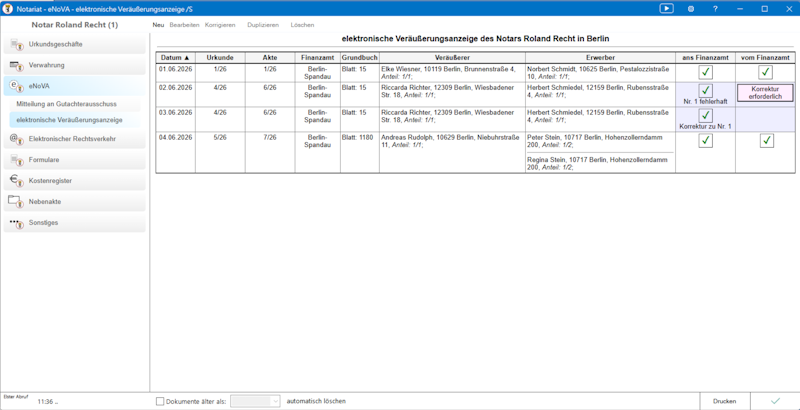This screenshot has width=800, height=410.
Task: Open the Nebenakte sidebar section
Action: tap(74, 201)
